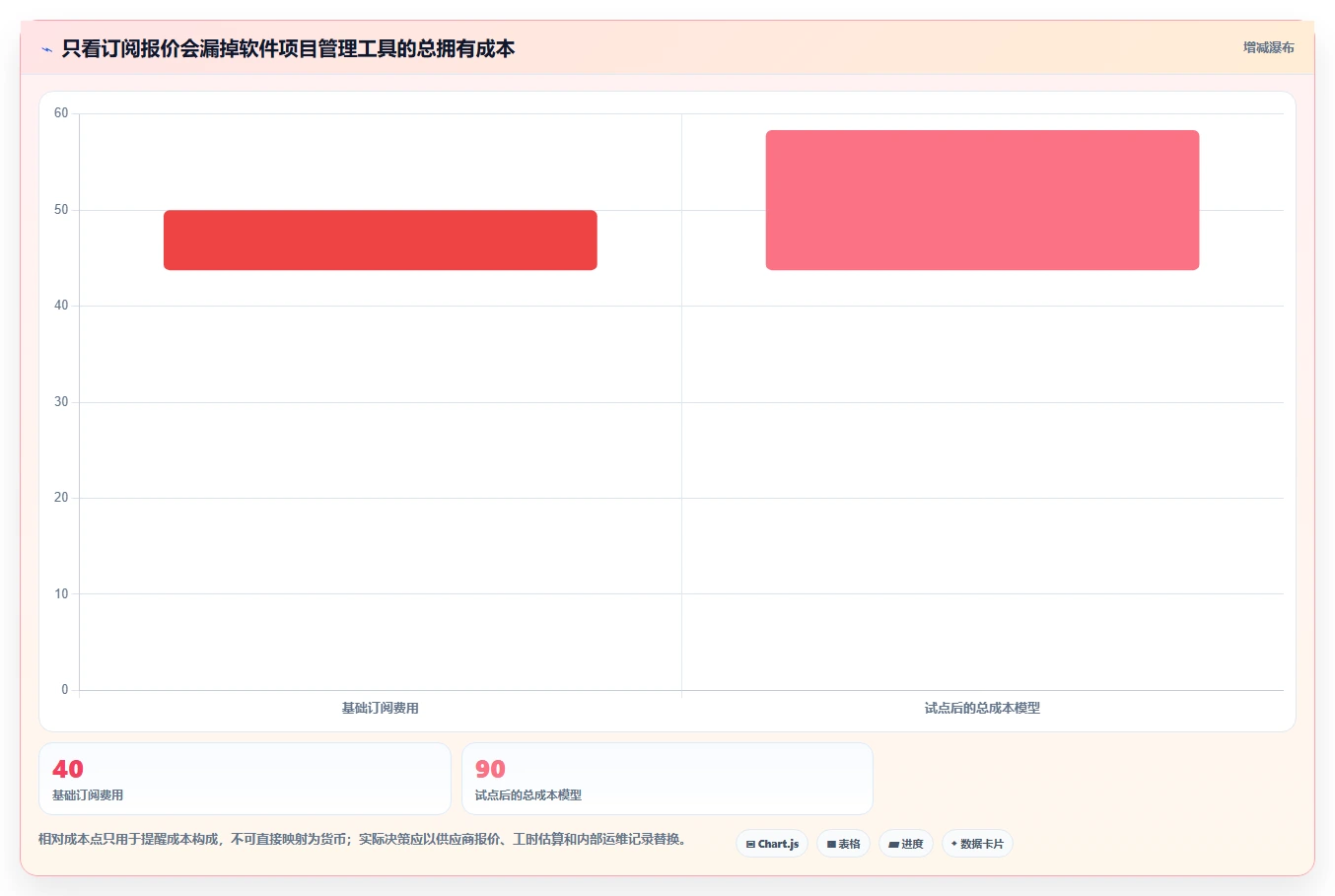Click the 数据卡片 tag chip

[x=977, y=844]
